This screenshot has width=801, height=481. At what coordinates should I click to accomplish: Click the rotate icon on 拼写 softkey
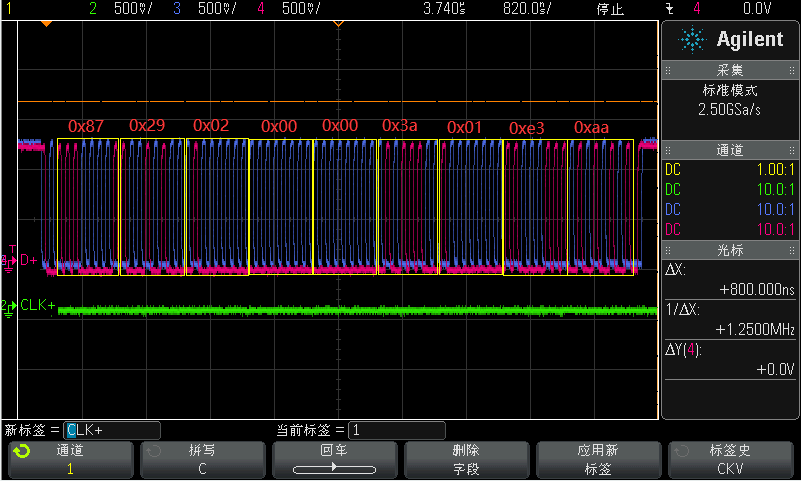153,451
